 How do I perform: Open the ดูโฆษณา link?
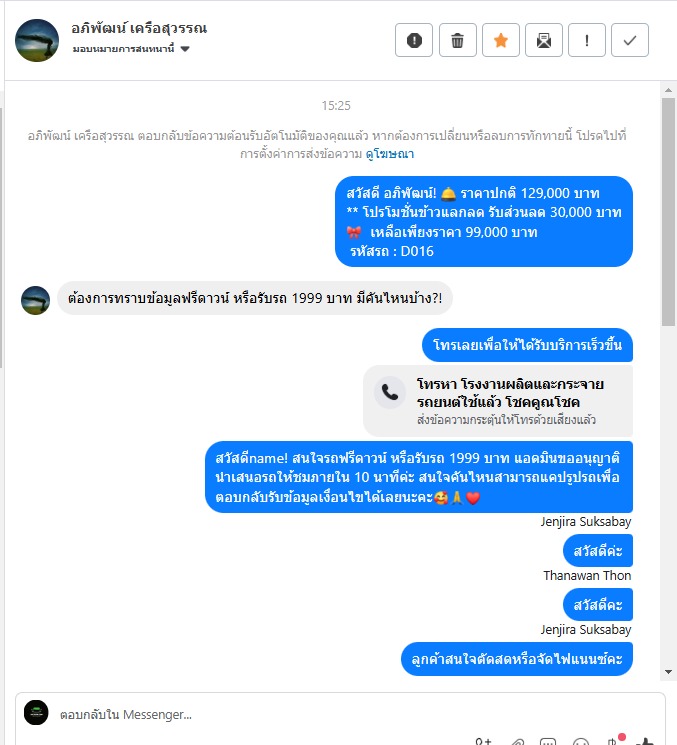[390, 154]
